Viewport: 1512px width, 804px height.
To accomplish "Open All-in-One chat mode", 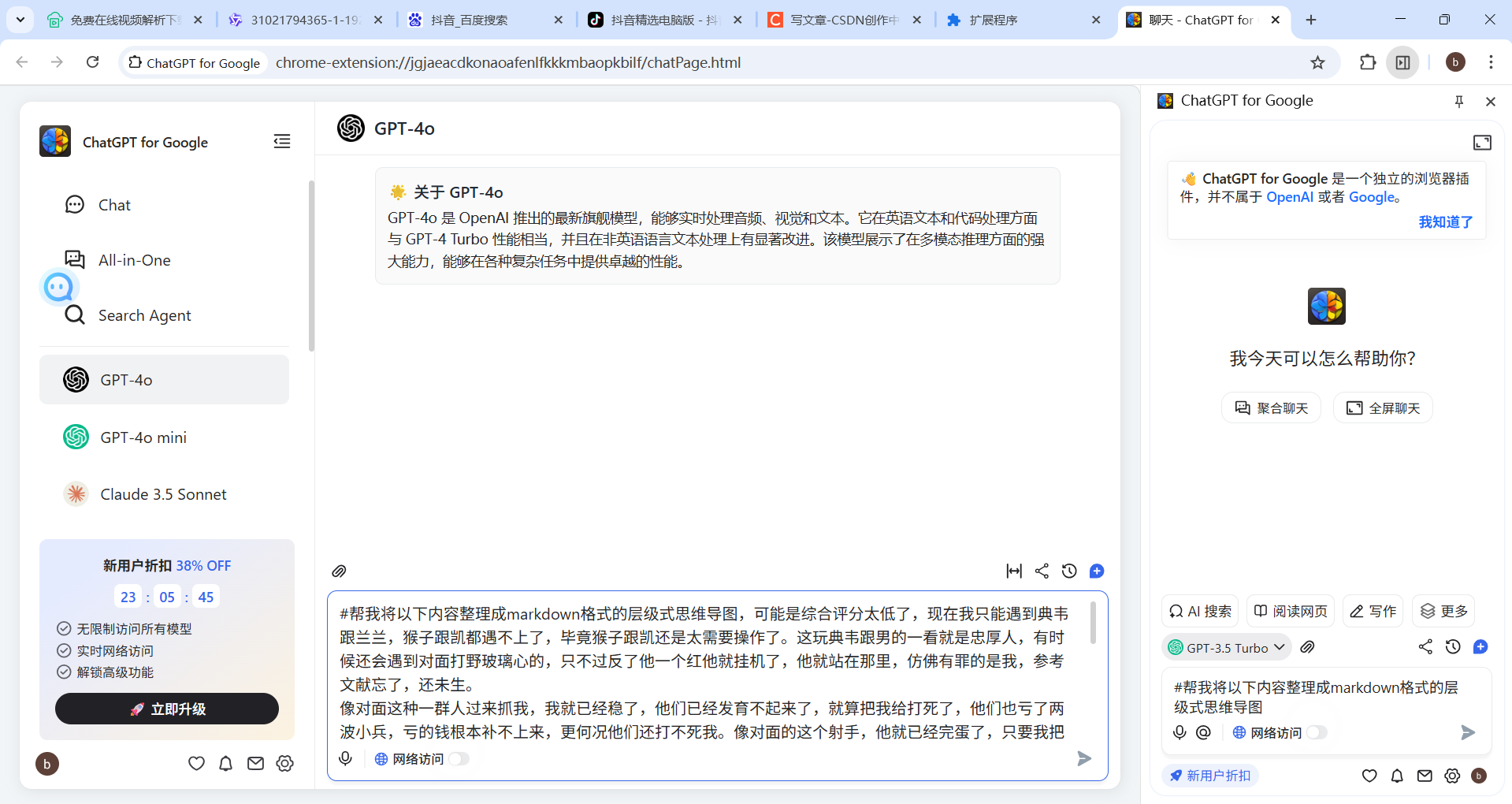I will [x=164, y=260].
